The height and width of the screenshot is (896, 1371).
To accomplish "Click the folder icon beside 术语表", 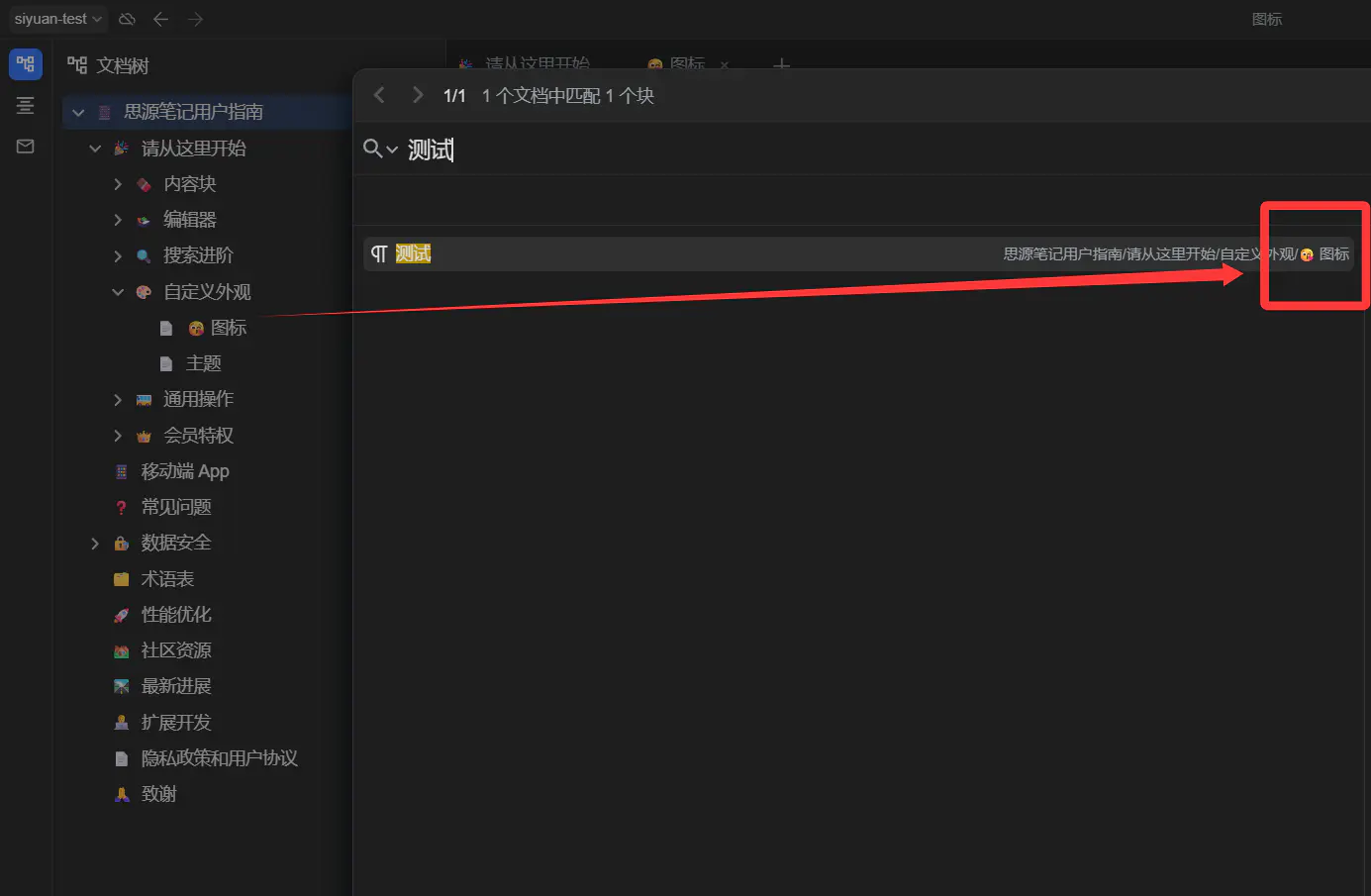I will click(x=121, y=579).
